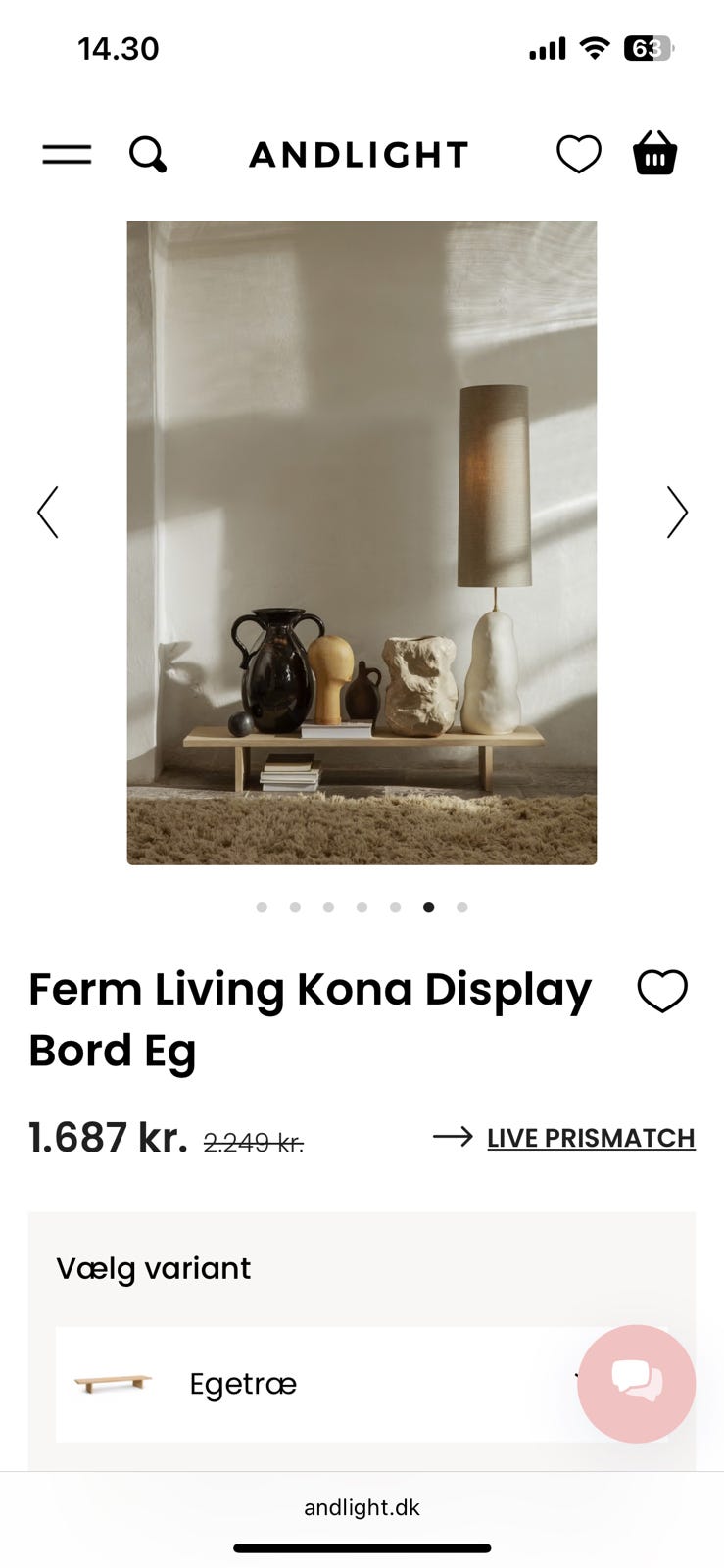
Task: Select the fifth carousel dot
Action: coord(395,907)
